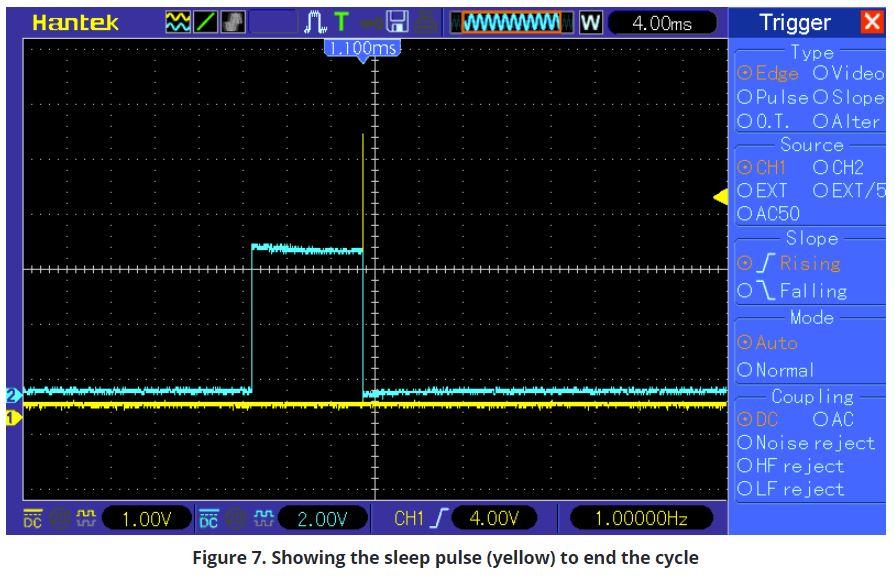Click the grayed-out USB connection icon
This screenshot has width=894, height=579.
click(371, 23)
